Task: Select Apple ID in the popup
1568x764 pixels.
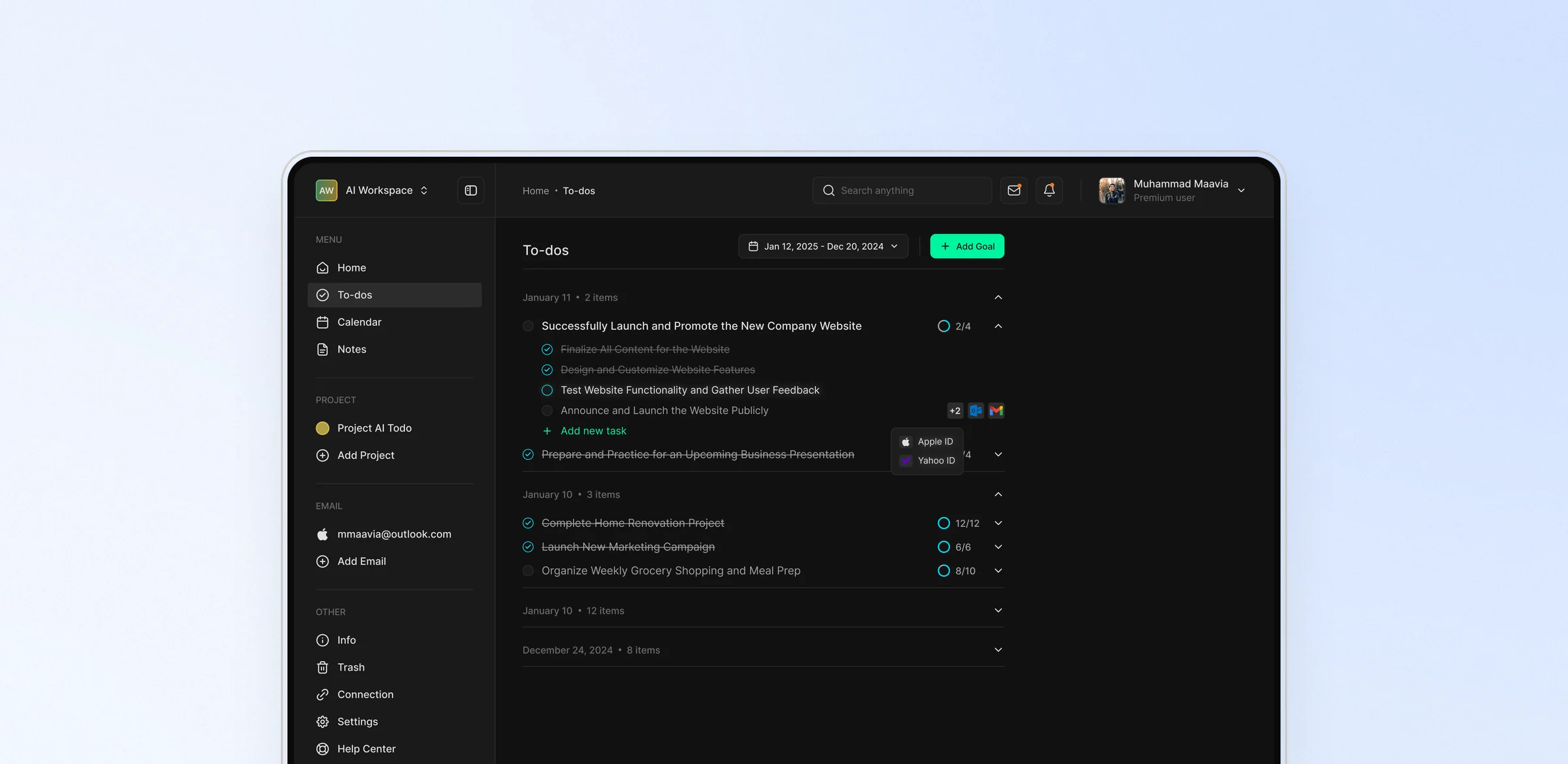Action: click(927, 441)
